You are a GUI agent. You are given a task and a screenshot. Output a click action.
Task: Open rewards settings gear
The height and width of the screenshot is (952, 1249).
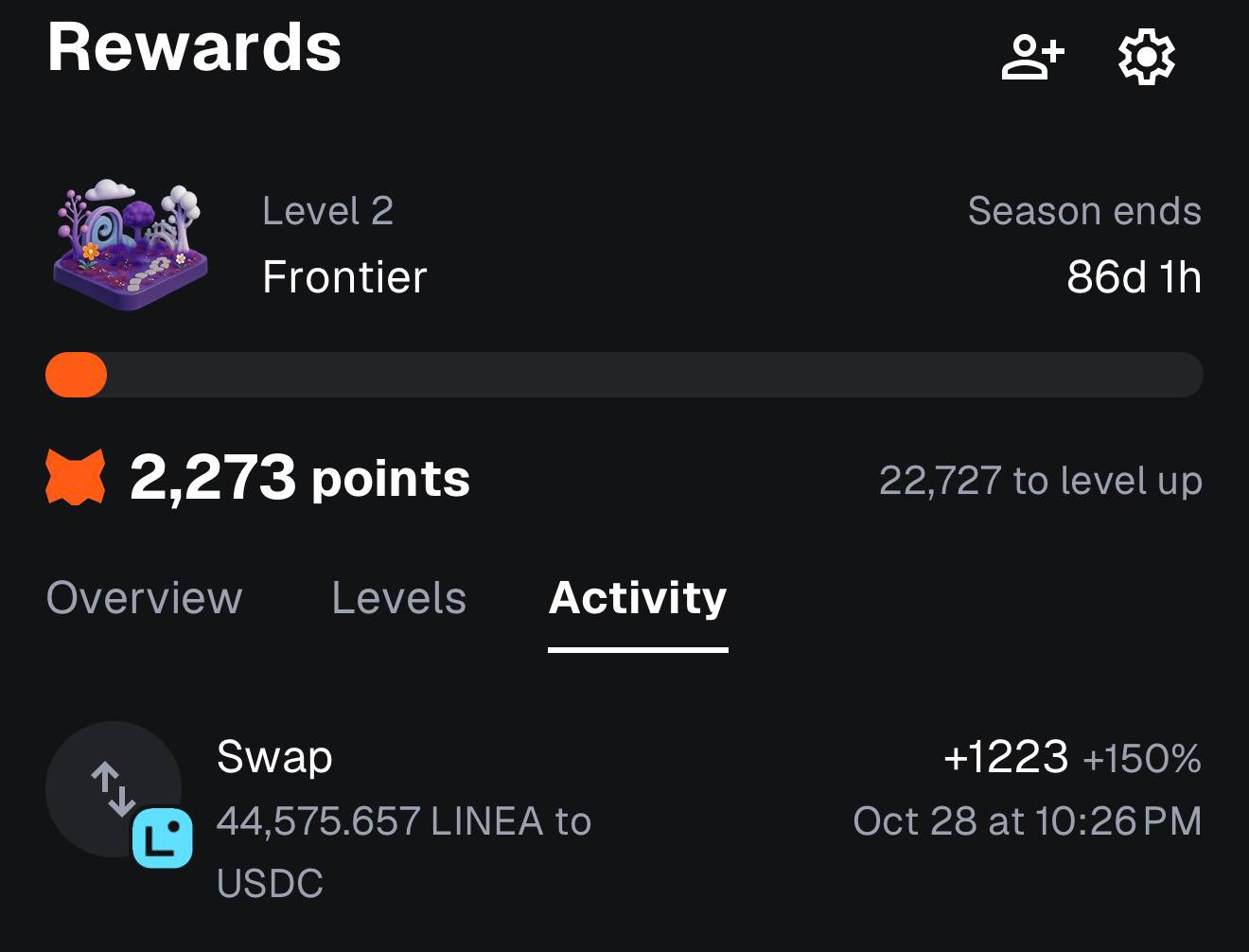1146,57
